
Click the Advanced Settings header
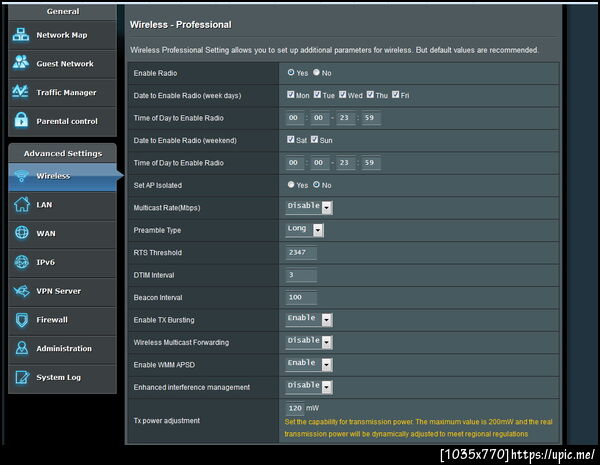click(63, 153)
